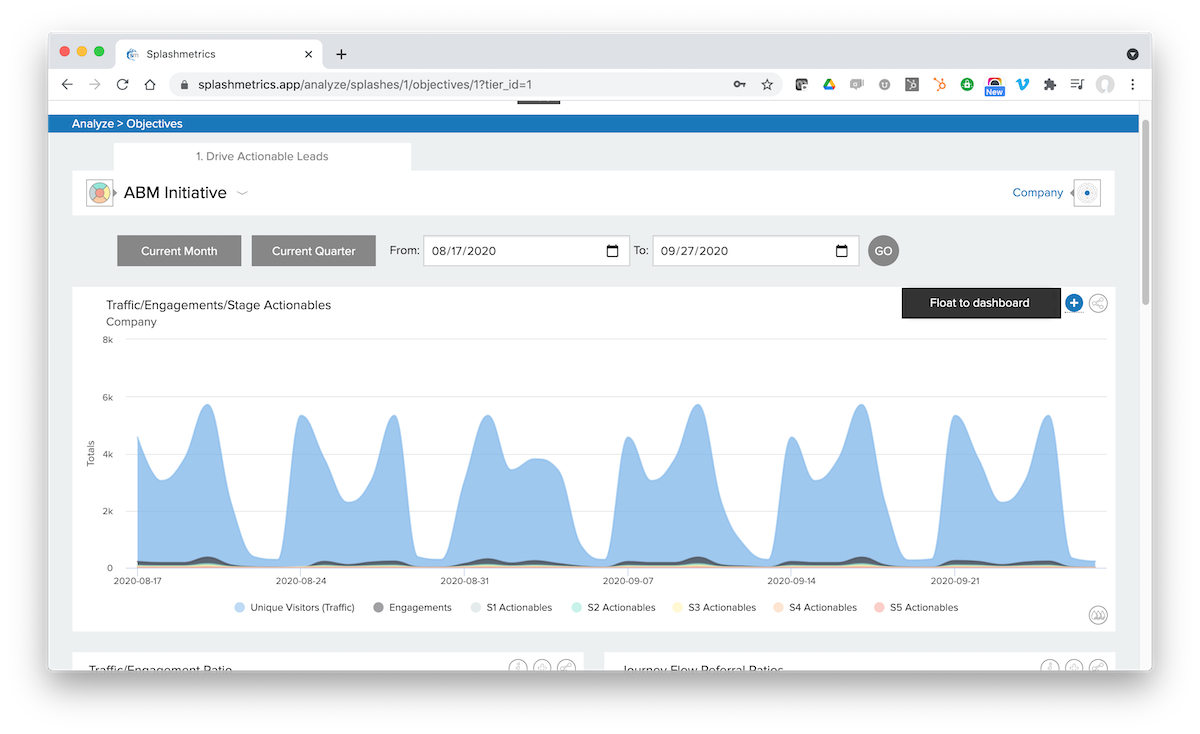Click the share icon on the chart
Image resolution: width=1200 pixels, height=734 pixels.
(x=1098, y=303)
